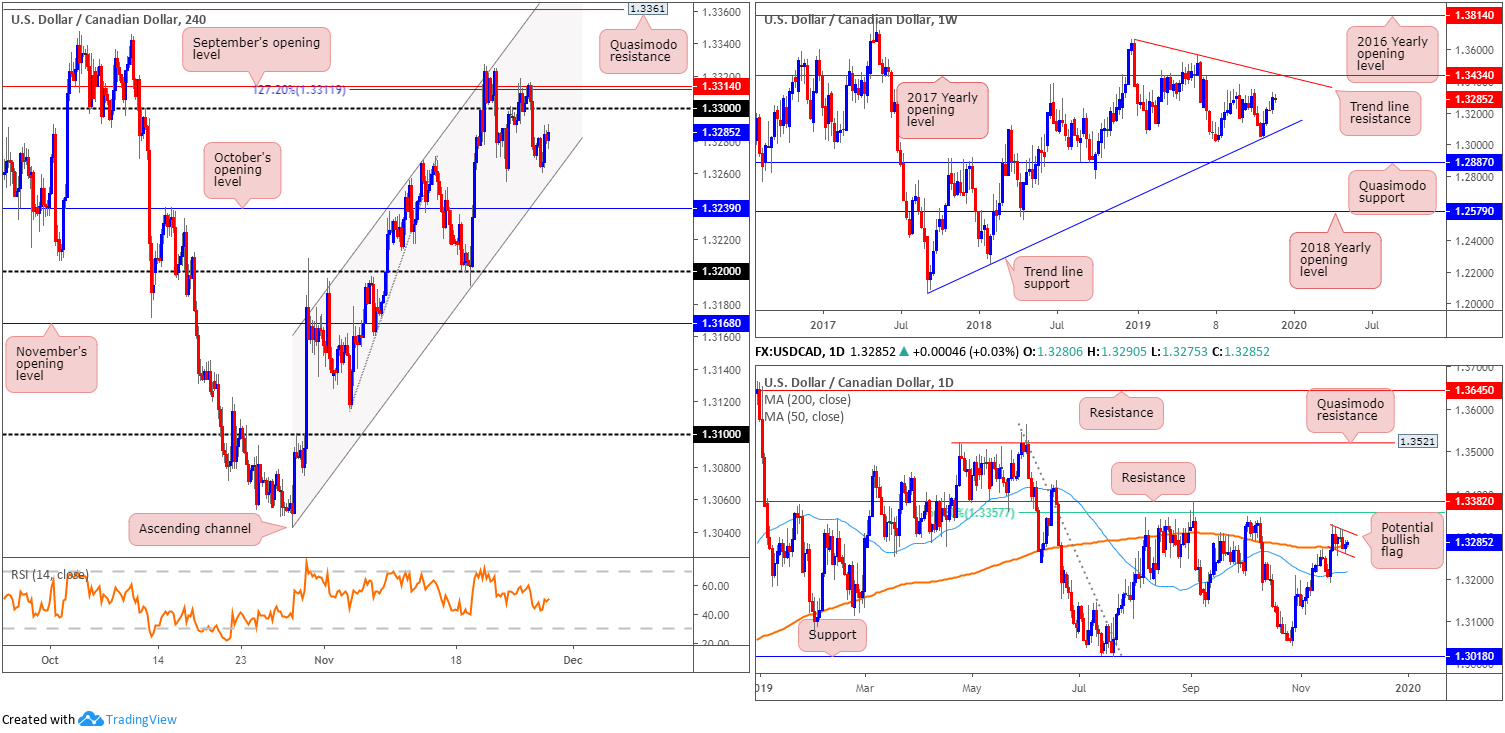Click the 'October's opening level' callout
1505x733 pixels.
coord(241,170)
